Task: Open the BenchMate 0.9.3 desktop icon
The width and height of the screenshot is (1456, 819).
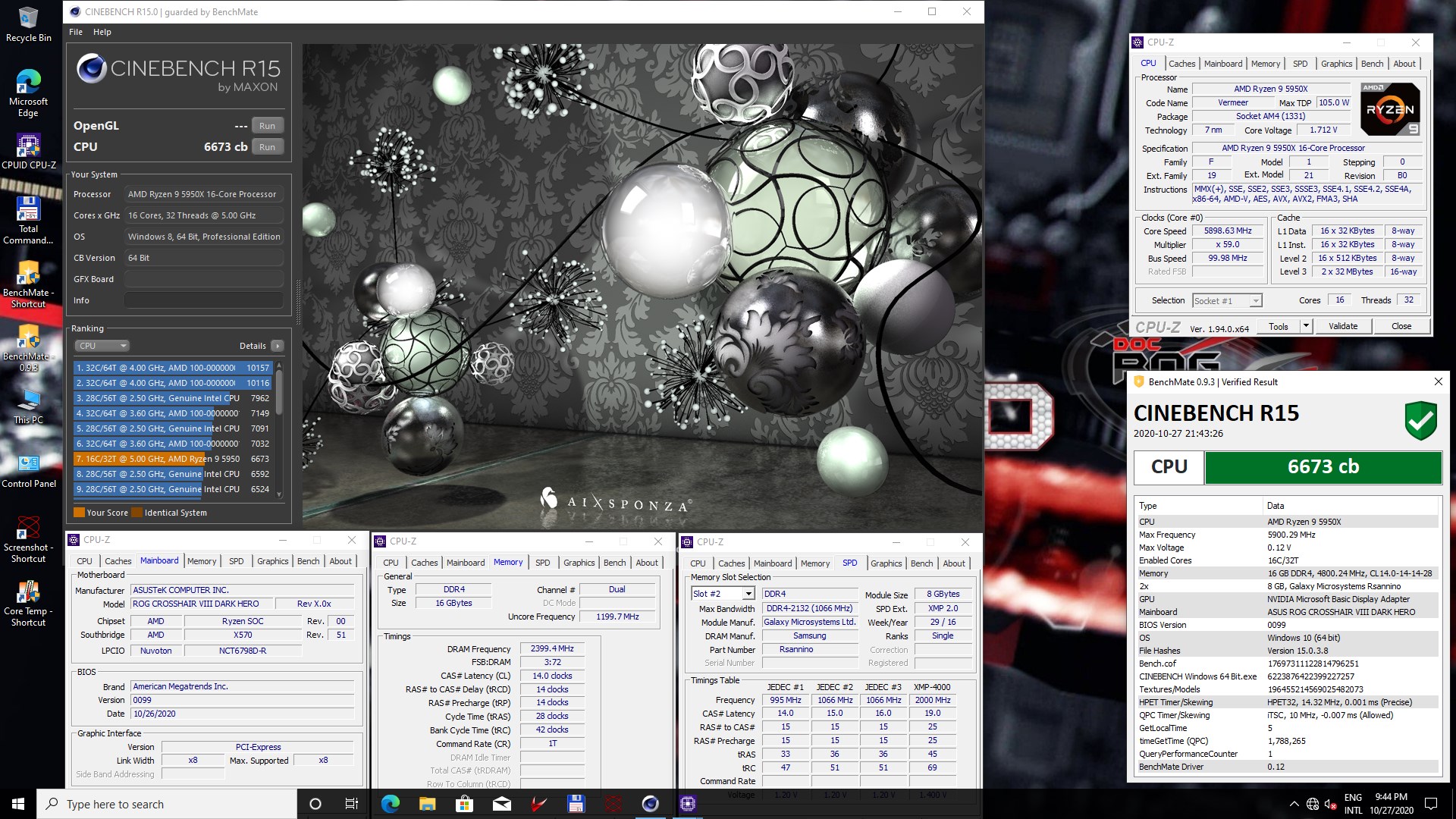Action: (28, 348)
